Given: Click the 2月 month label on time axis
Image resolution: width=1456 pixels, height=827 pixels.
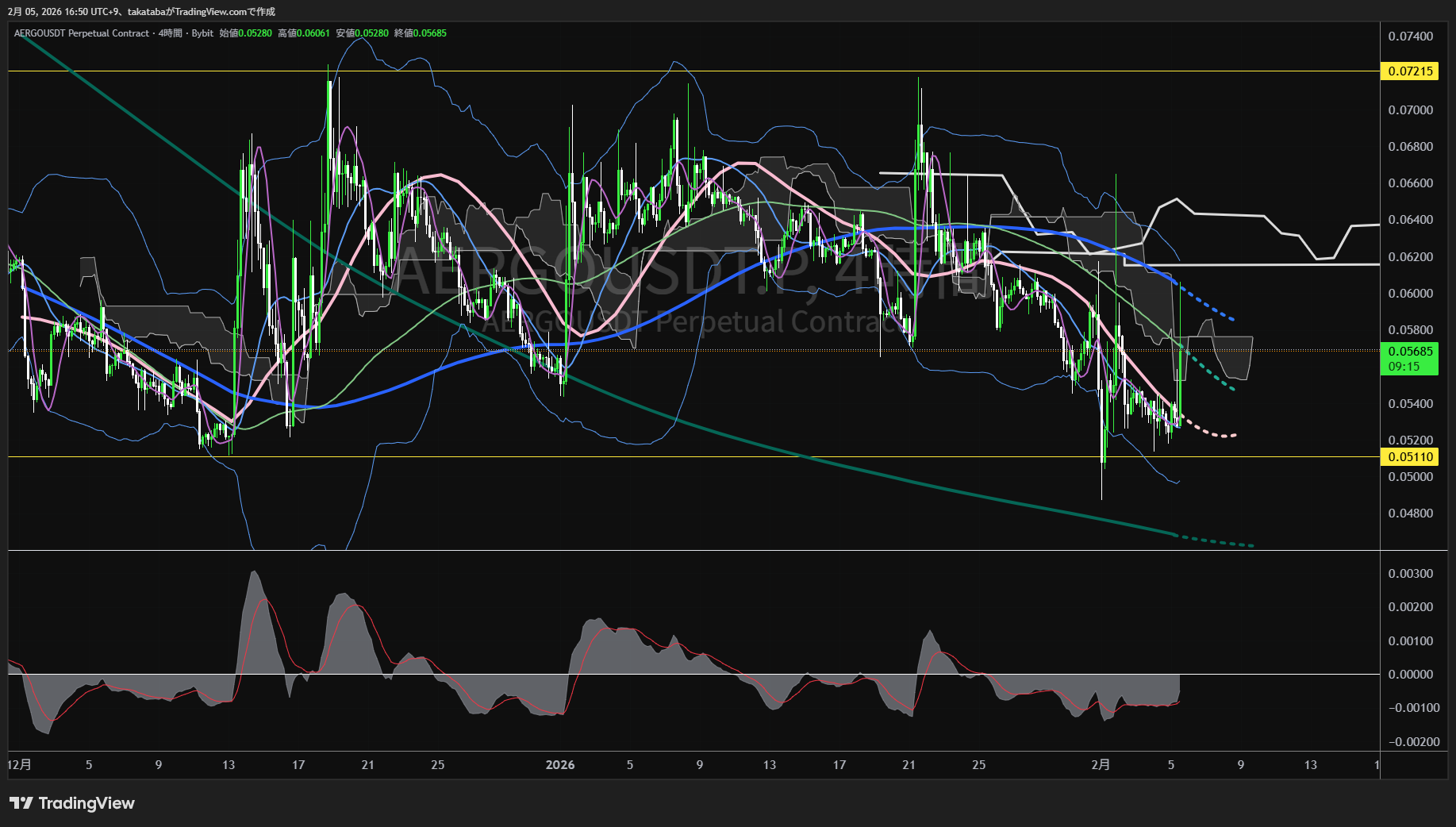Looking at the screenshot, I should (x=1101, y=765).
